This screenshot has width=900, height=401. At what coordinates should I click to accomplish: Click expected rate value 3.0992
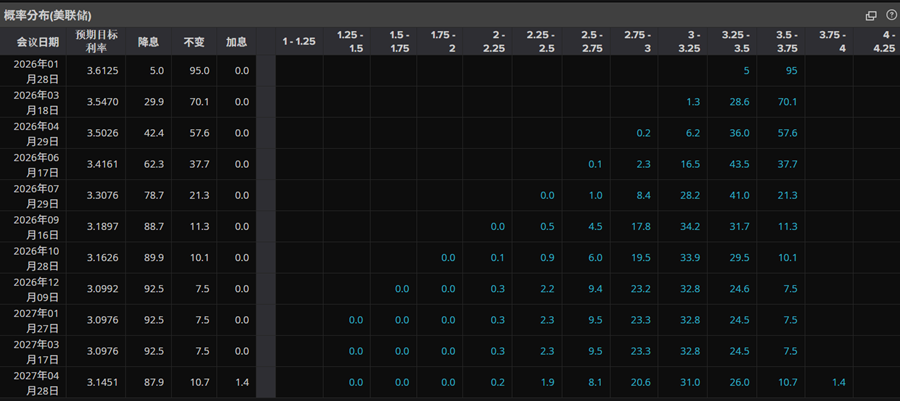[104, 289]
